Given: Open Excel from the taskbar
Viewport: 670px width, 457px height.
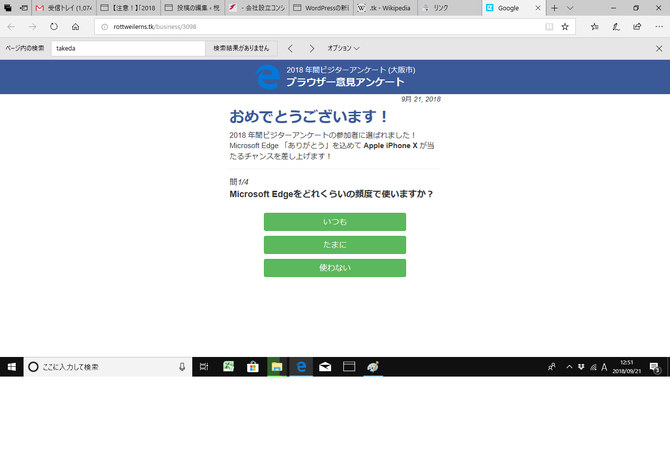Looking at the screenshot, I should click(x=228, y=367).
